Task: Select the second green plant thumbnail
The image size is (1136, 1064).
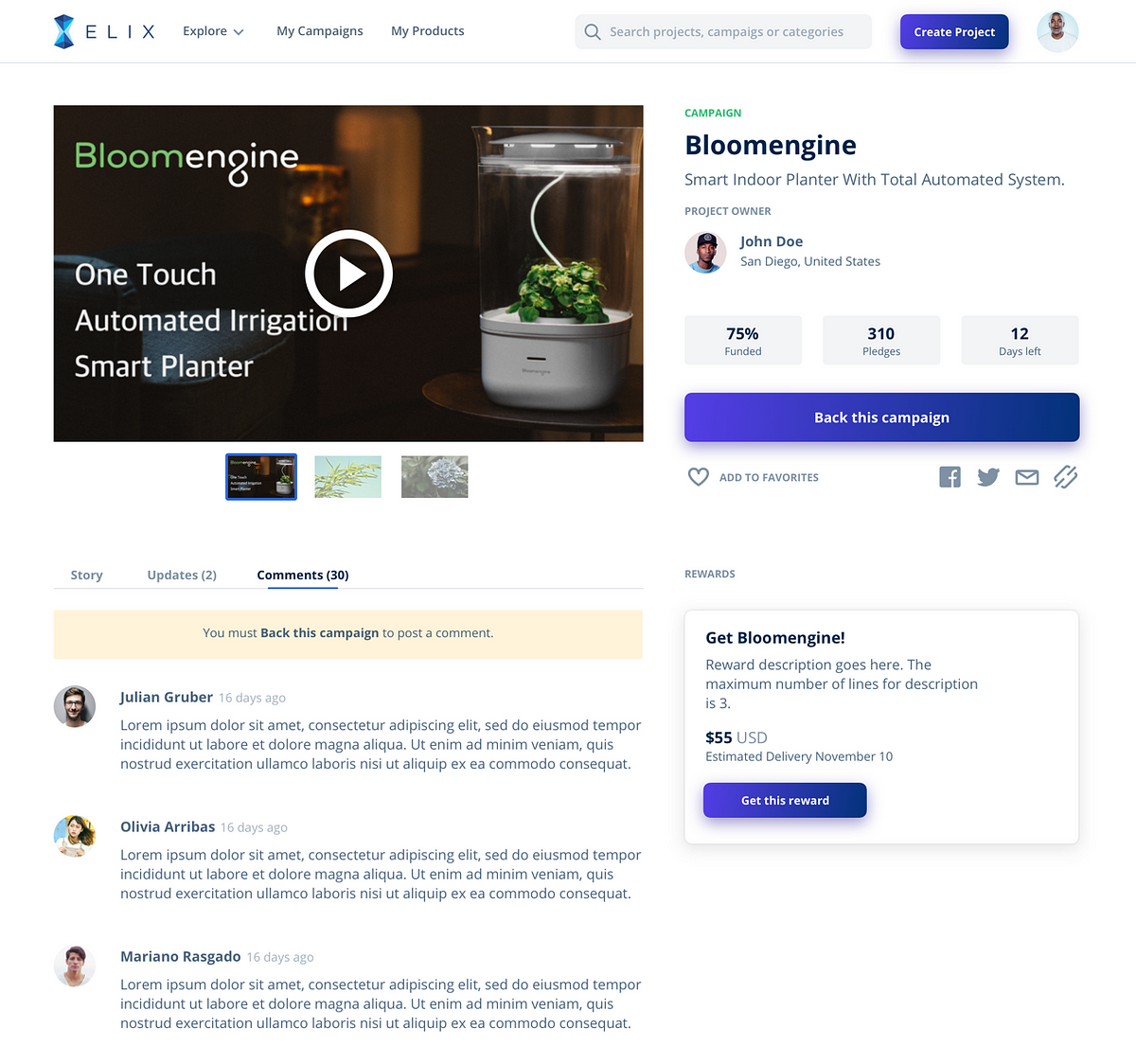Action: [x=347, y=477]
